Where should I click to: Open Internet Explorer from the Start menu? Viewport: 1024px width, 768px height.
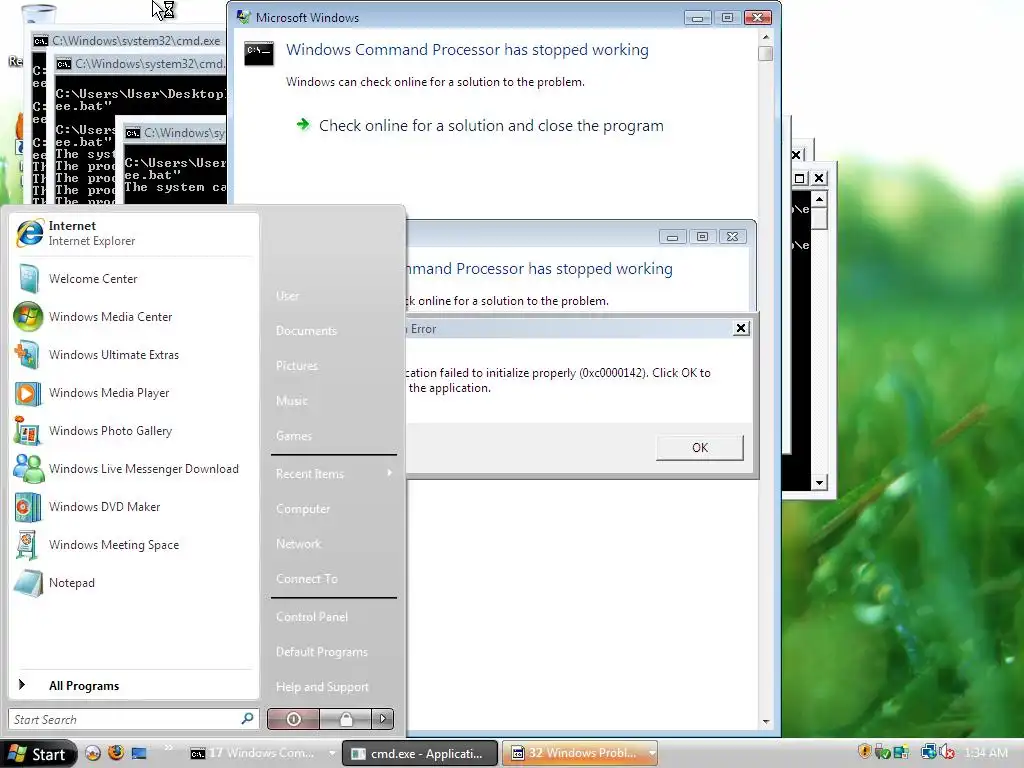point(133,233)
